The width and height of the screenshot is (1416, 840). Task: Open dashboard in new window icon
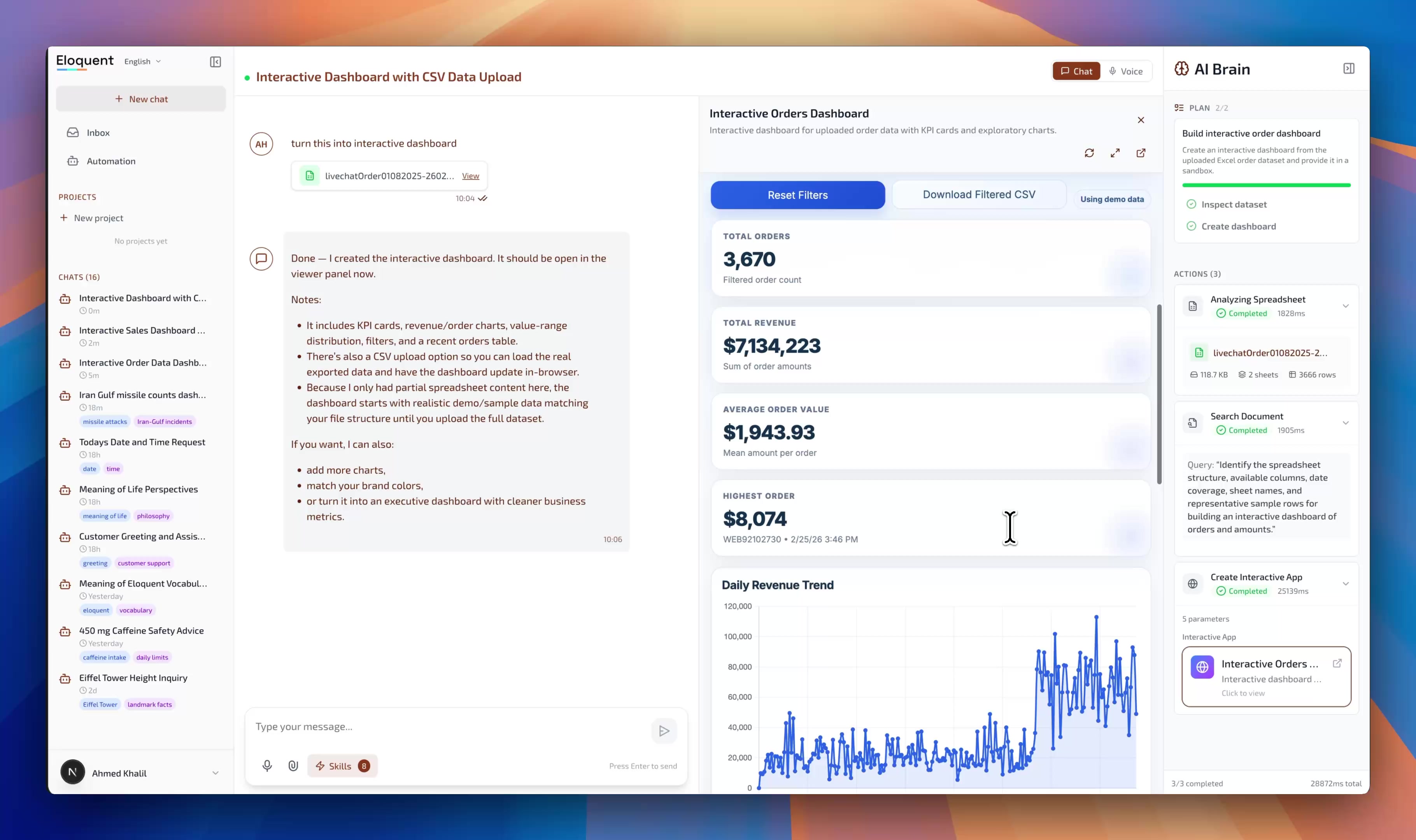pos(1141,153)
